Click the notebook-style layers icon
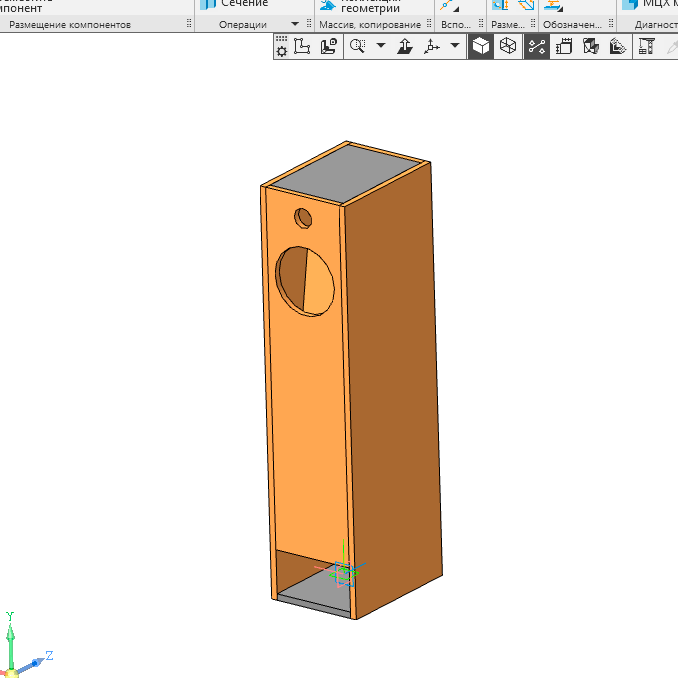The height and width of the screenshot is (678, 678). point(564,46)
